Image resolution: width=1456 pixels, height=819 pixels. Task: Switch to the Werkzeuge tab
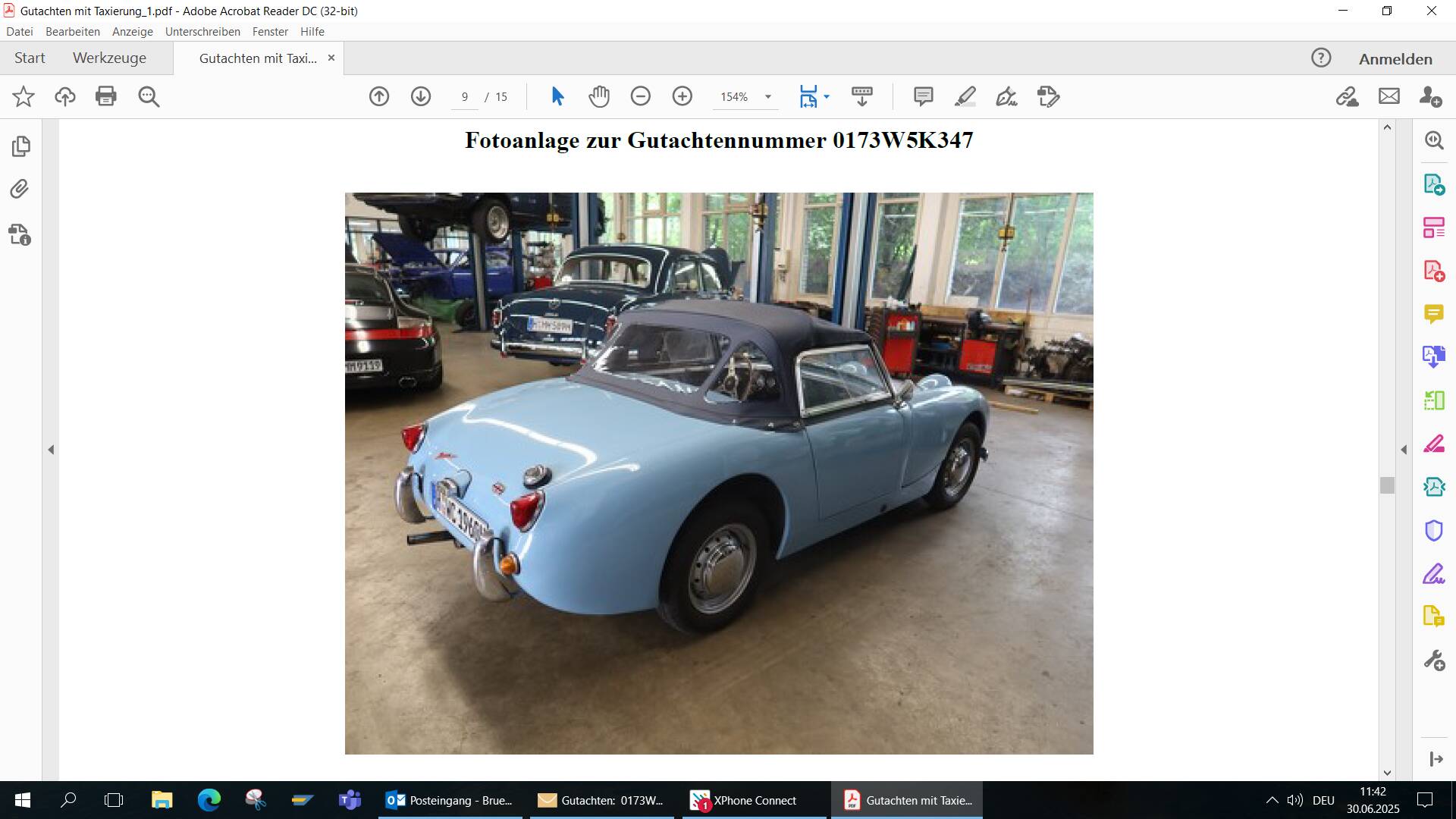pyautogui.click(x=109, y=58)
